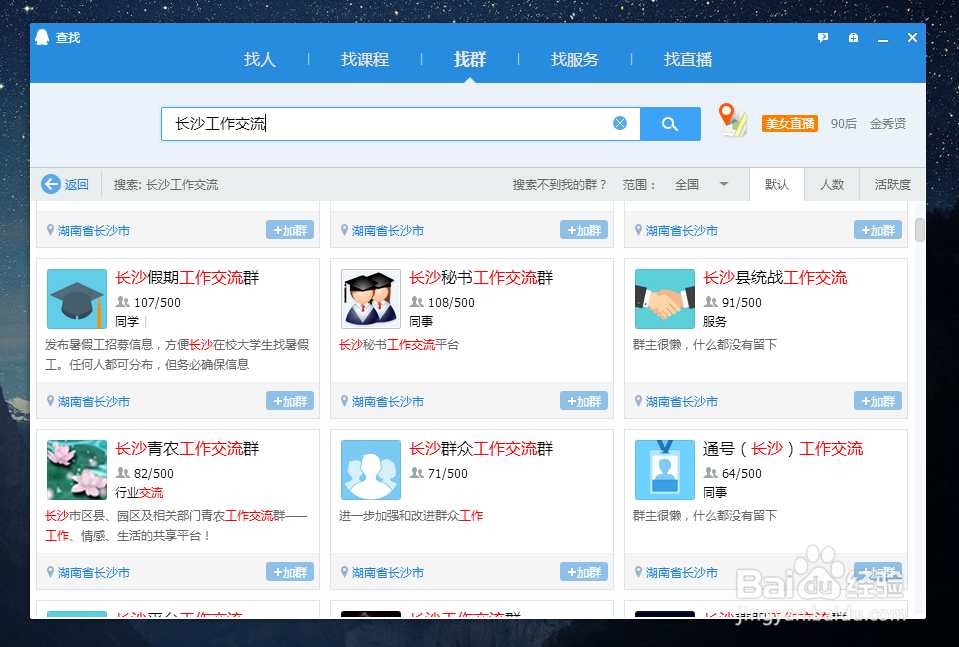Click inside the search input field

coord(390,123)
